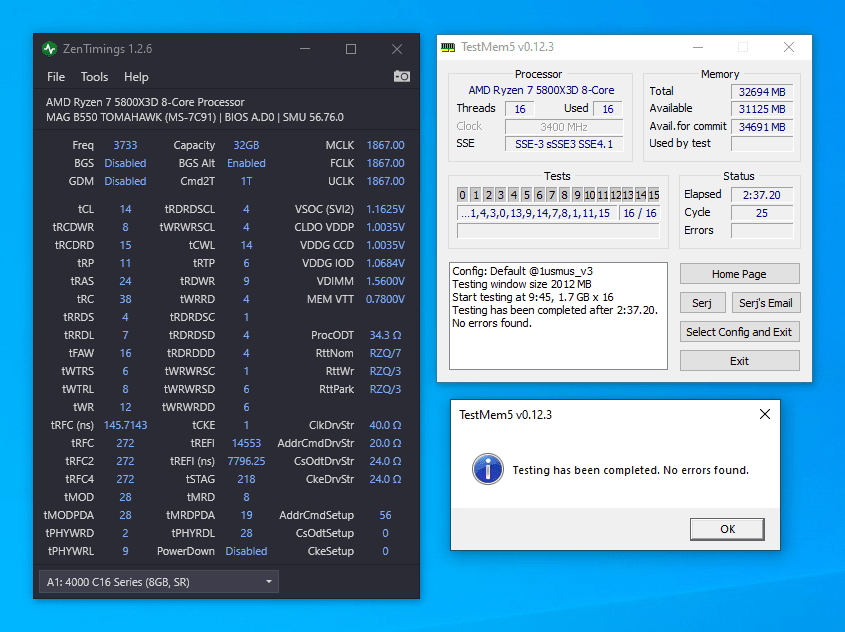Click the TestMem5 log text box
This screenshot has height=632, width=845.
click(x=558, y=316)
